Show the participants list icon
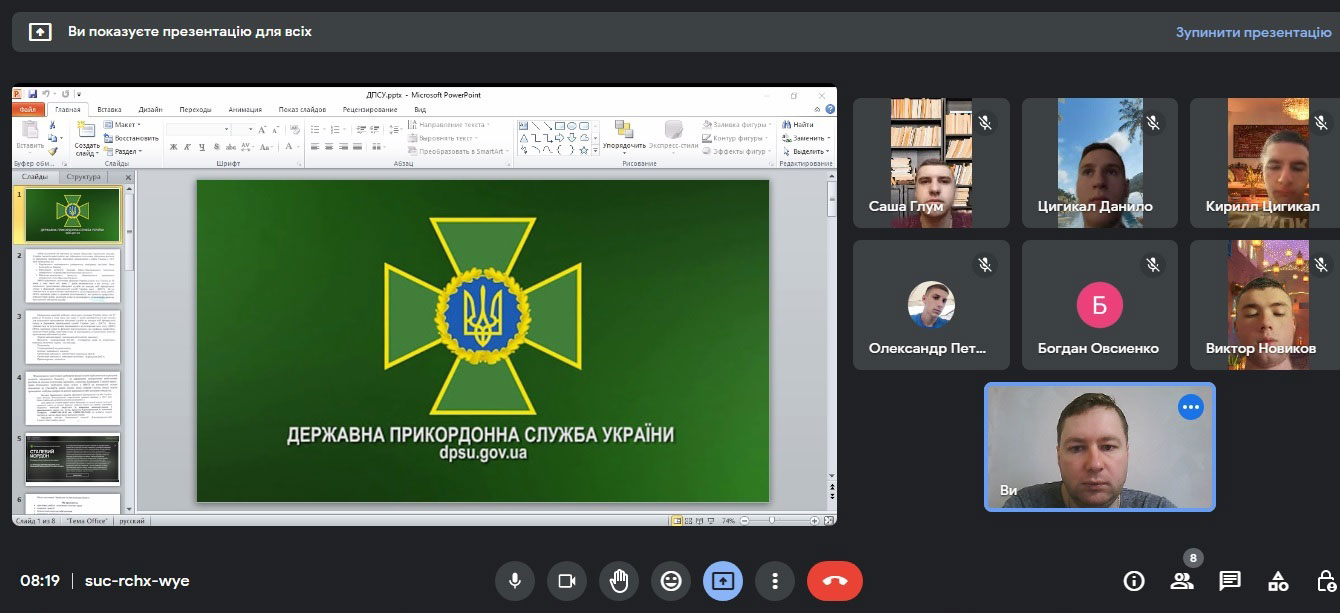The height and width of the screenshot is (613, 1340). [x=1182, y=581]
